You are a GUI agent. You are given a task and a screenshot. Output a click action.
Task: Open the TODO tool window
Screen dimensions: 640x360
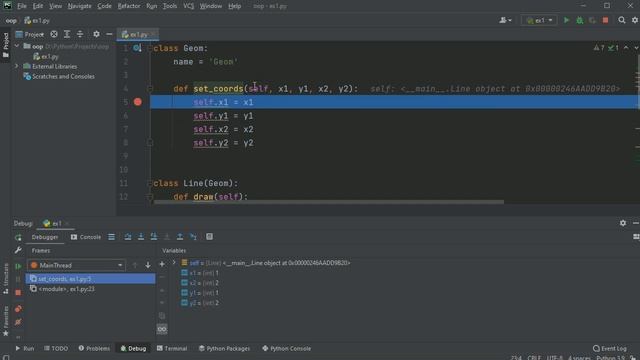pos(56,348)
